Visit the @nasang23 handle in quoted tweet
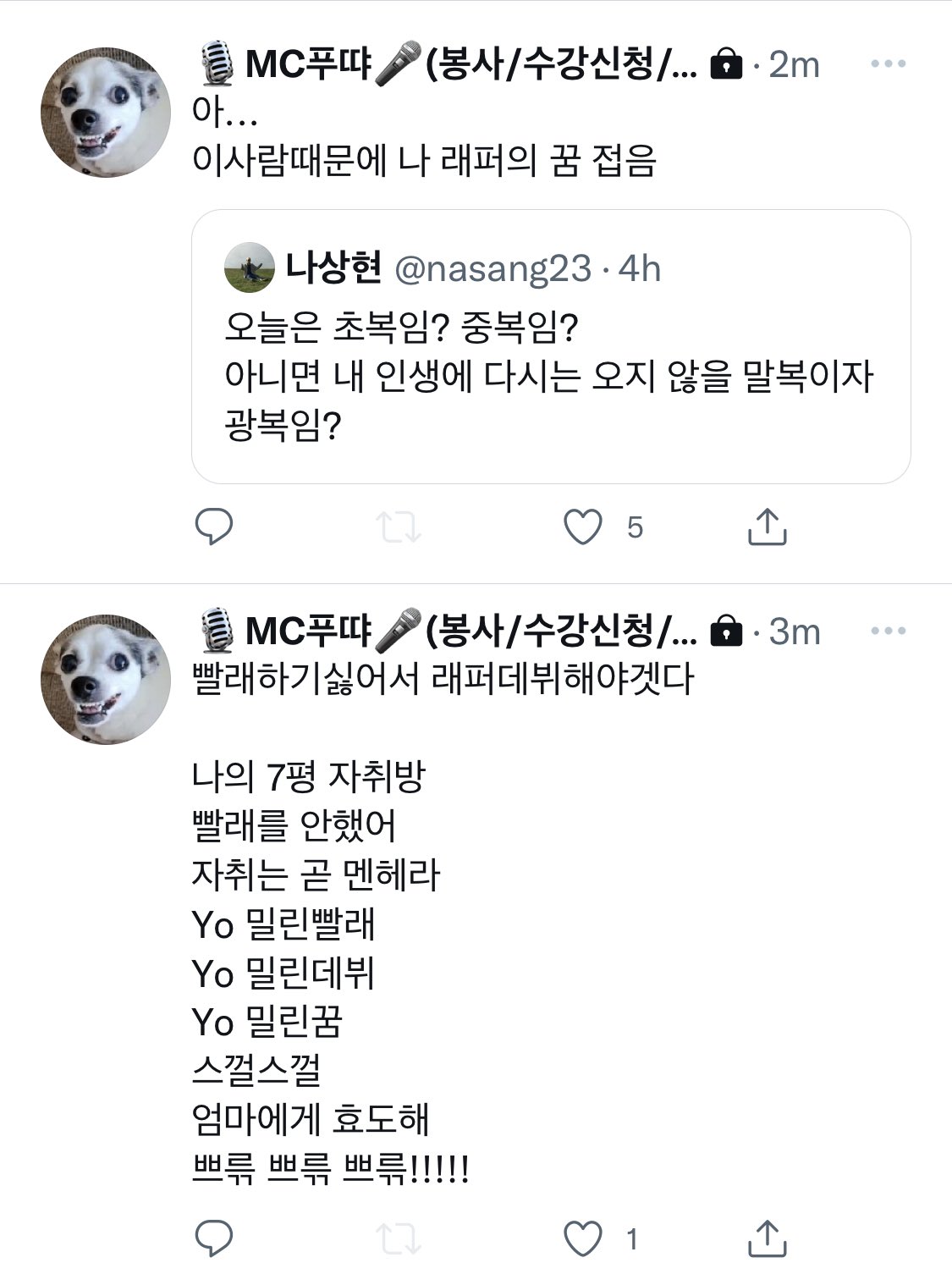The image size is (952, 1285). [x=493, y=269]
